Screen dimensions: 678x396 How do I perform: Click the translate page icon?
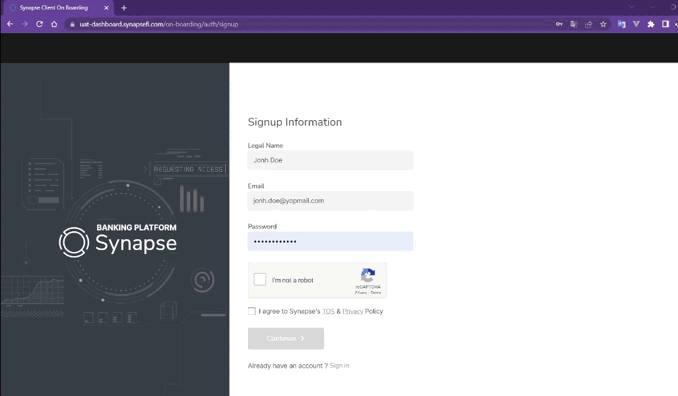tap(574, 24)
